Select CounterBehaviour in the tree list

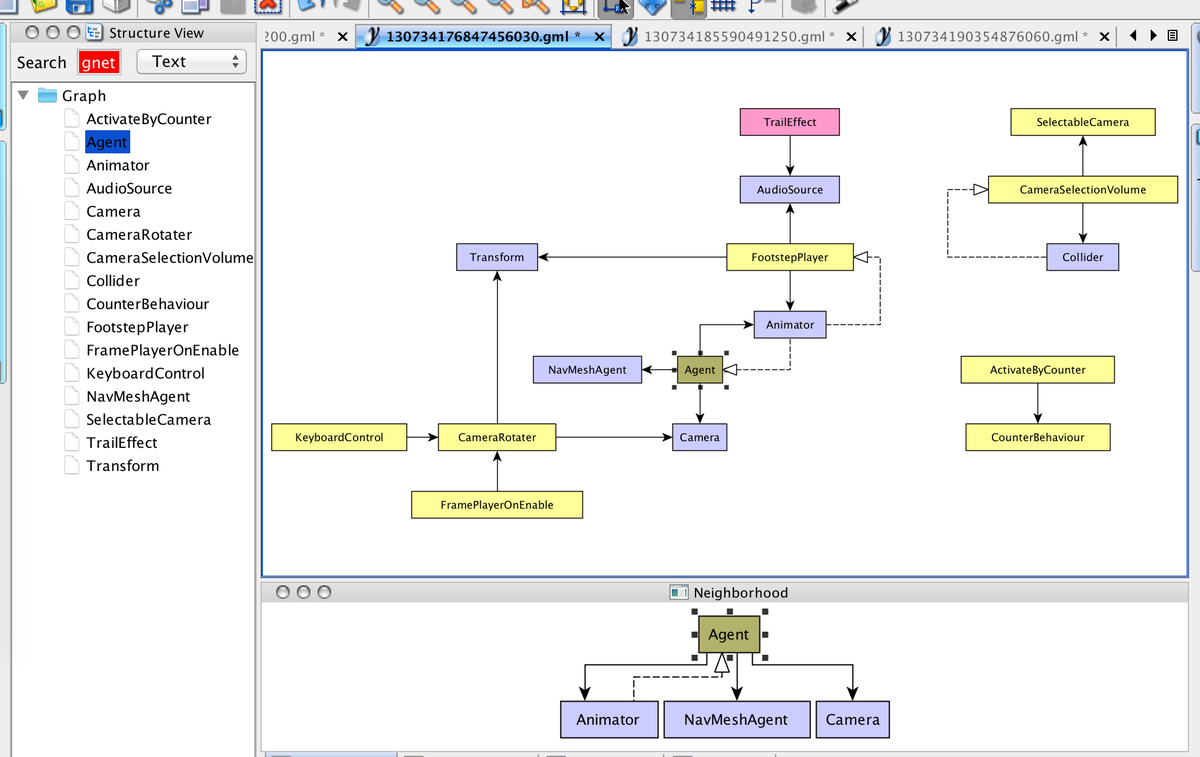[x=148, y=303]
